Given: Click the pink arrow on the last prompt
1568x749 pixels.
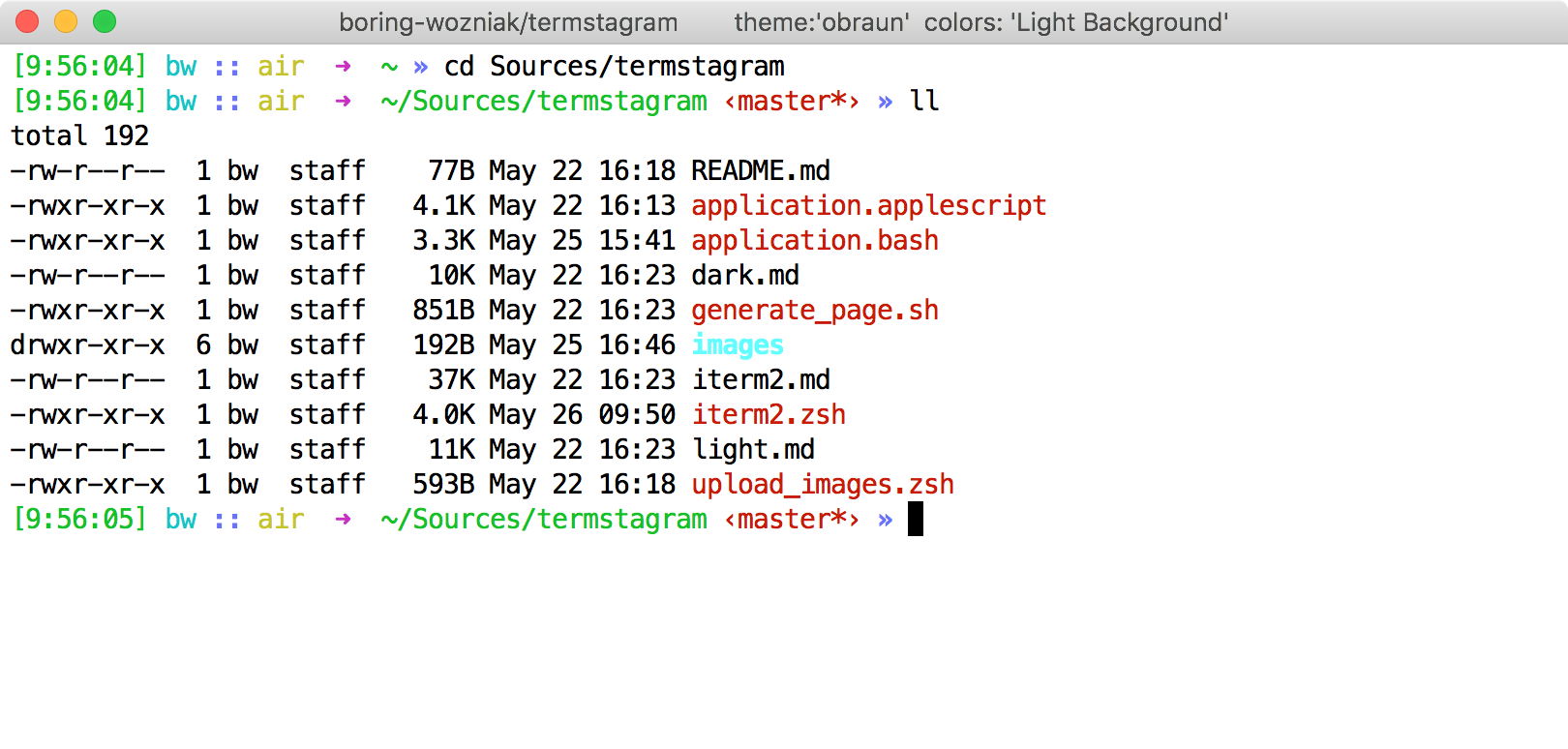Looking at the screenshot, I should pos(343,520).
